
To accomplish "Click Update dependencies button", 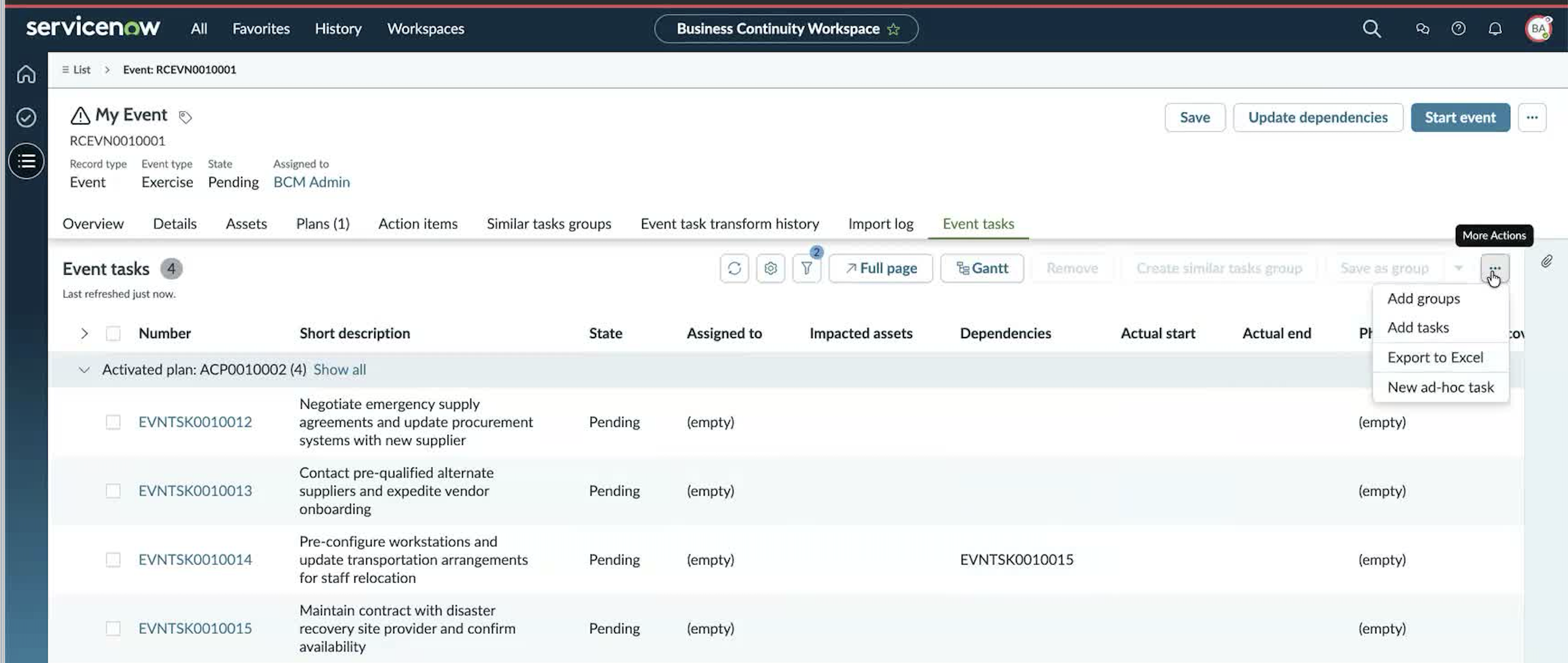I will pos(1317,117).
